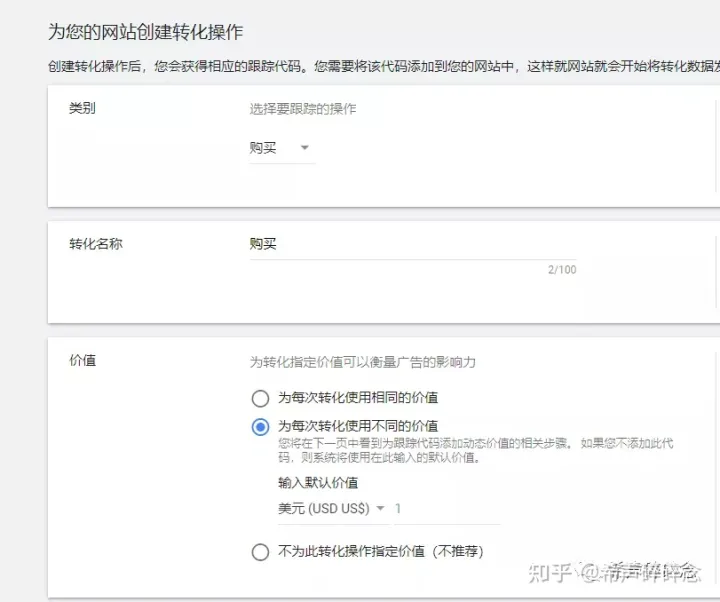Open the 购买 category dropdown

[x=281, y=148]
